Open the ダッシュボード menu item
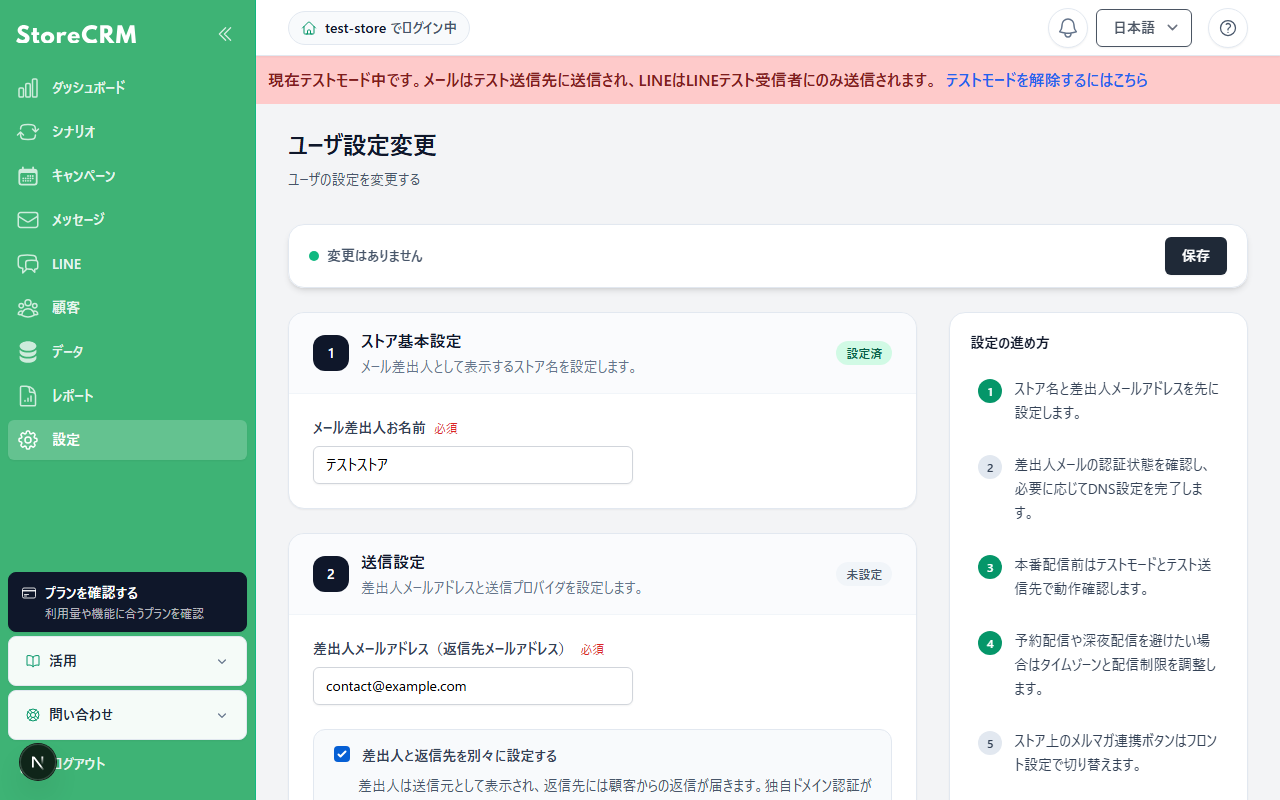Viewport: 1280px width, 800px height. tap(127, 88)
